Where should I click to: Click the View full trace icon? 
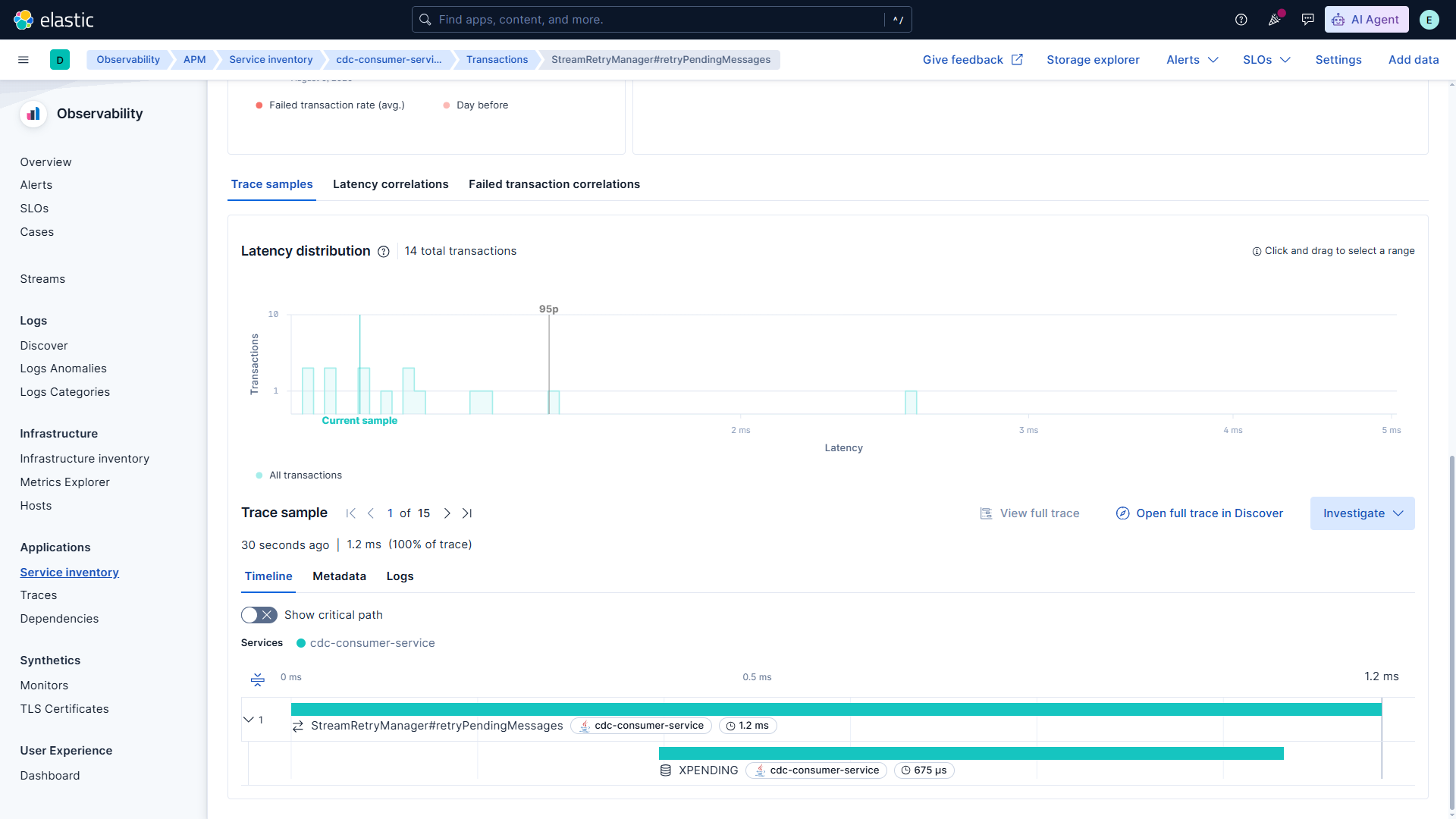pyautogui.click(x=986, y=513)
